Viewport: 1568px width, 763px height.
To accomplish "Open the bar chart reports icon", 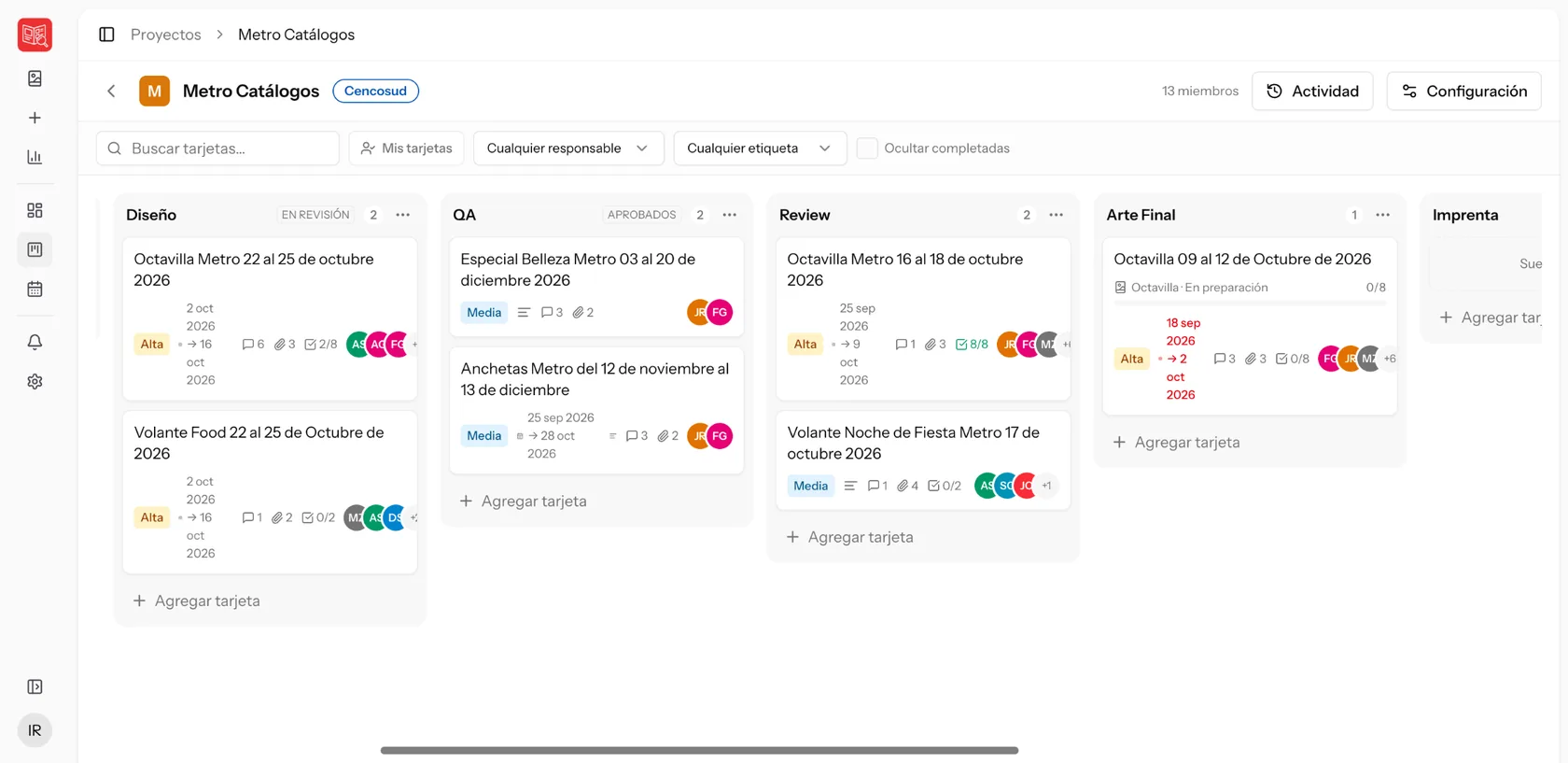I will (x=35, y=157).
